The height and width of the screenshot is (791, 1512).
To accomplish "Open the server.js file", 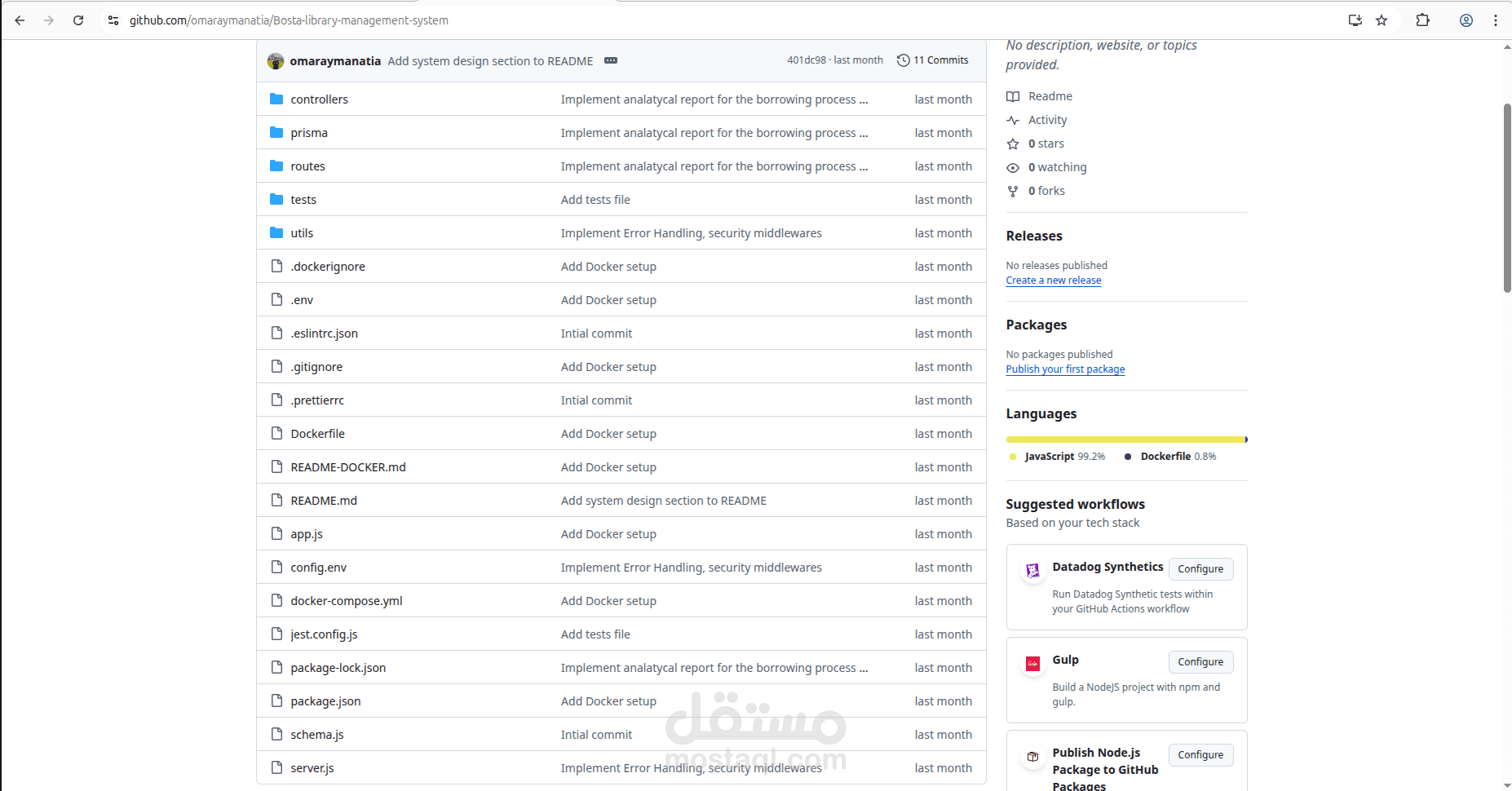I will 312,768.
